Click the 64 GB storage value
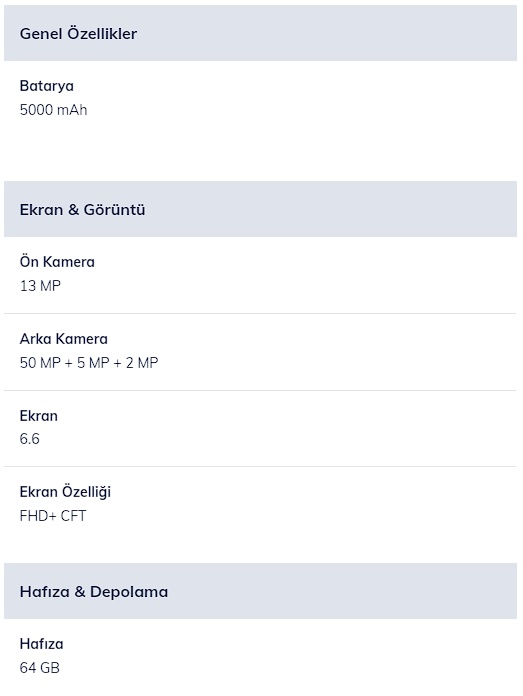 pyautogui.click(x=40, y=668)
